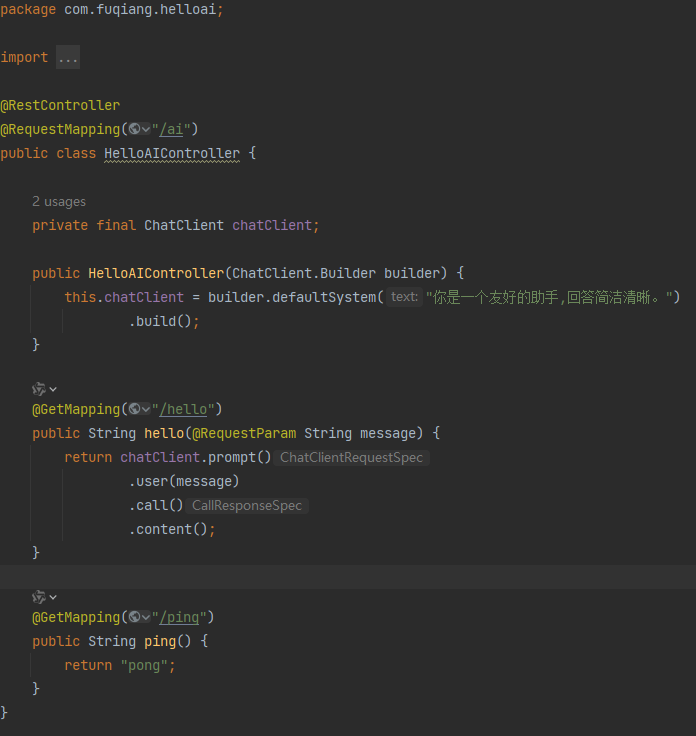
Task: Click the @RestController annotation
Action: pyautogui.click(x=60, y=105)
